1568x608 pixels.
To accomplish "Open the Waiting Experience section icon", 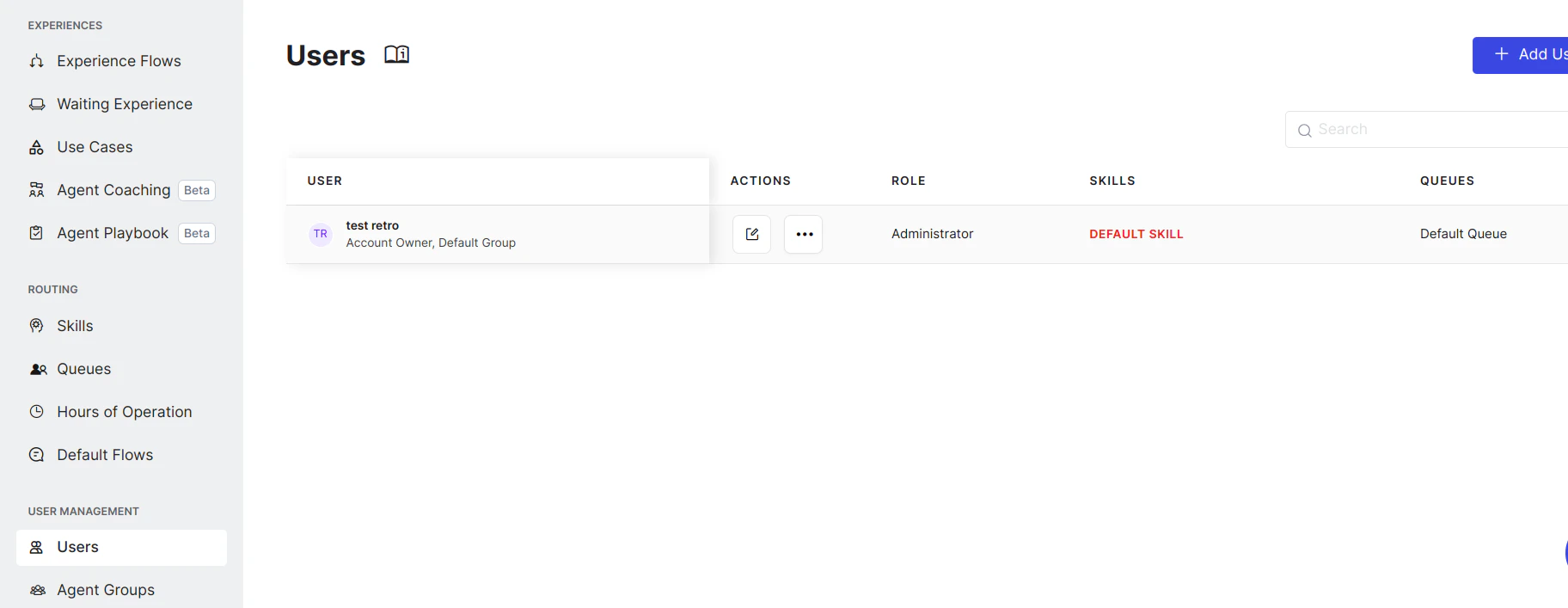I will [36, 103].
